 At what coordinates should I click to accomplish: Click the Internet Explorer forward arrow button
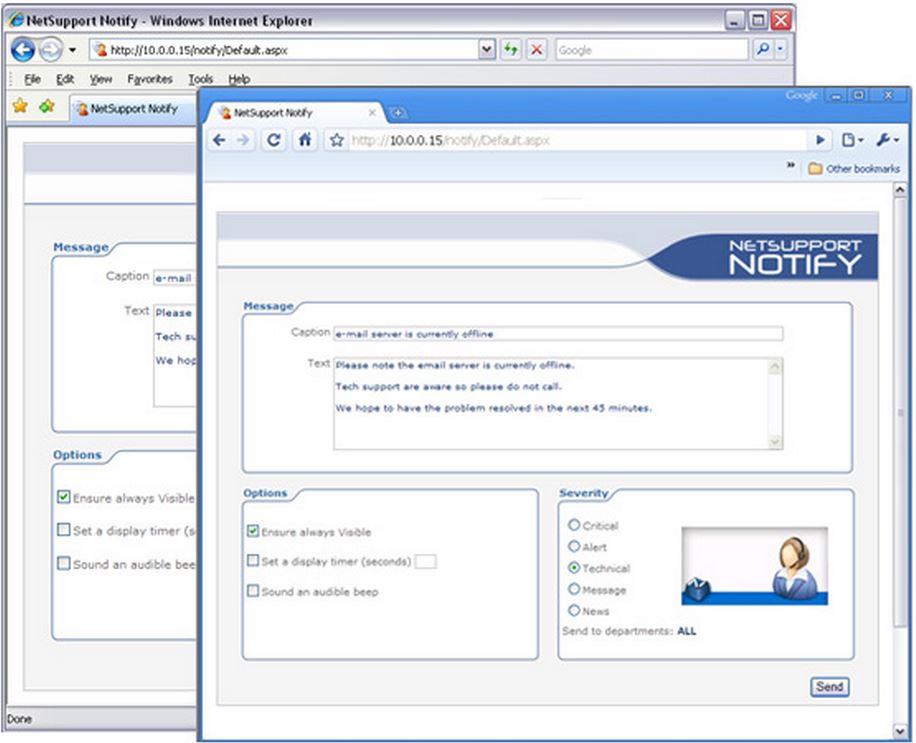51,50
